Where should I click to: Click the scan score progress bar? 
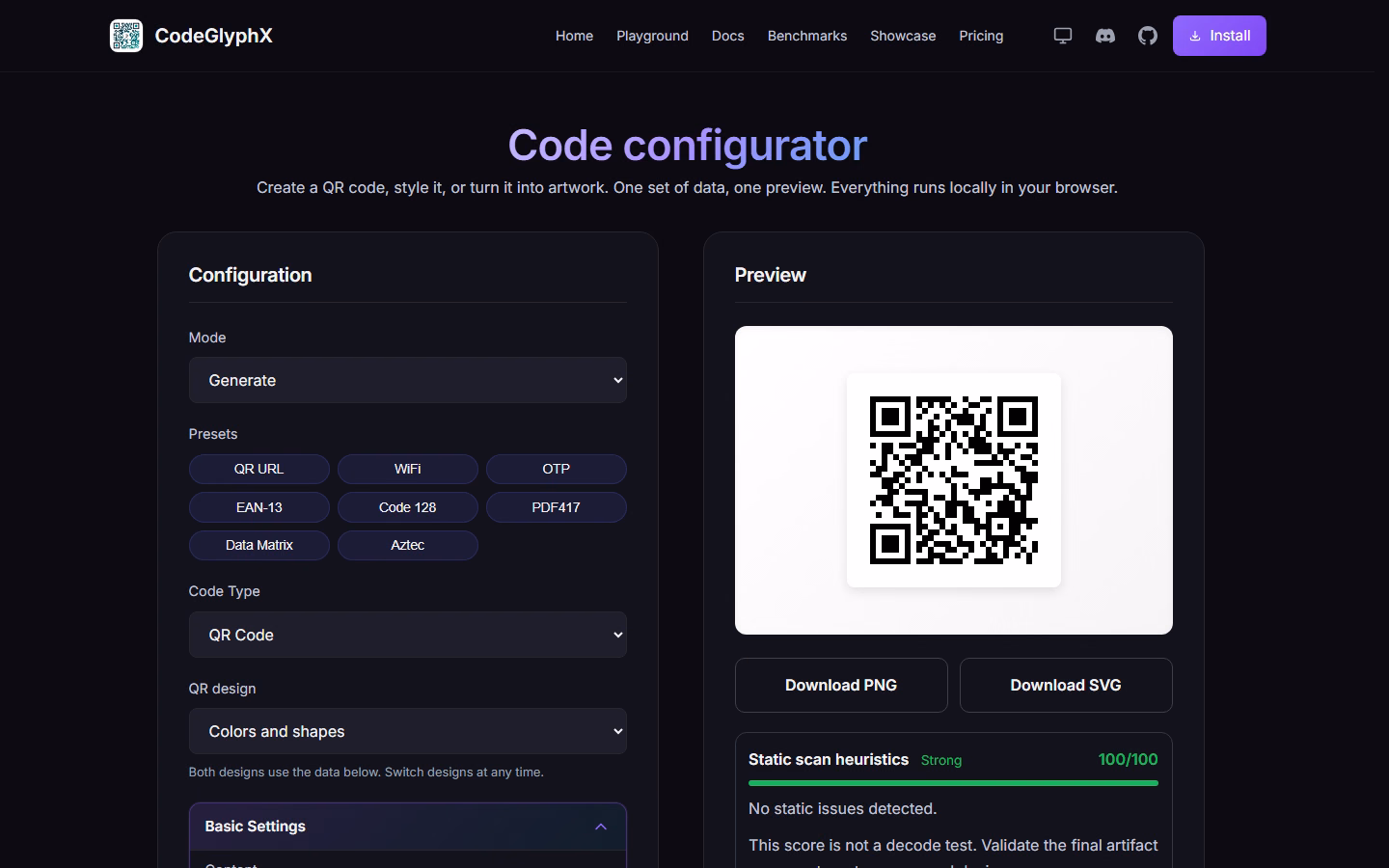[x=953, y=783]
